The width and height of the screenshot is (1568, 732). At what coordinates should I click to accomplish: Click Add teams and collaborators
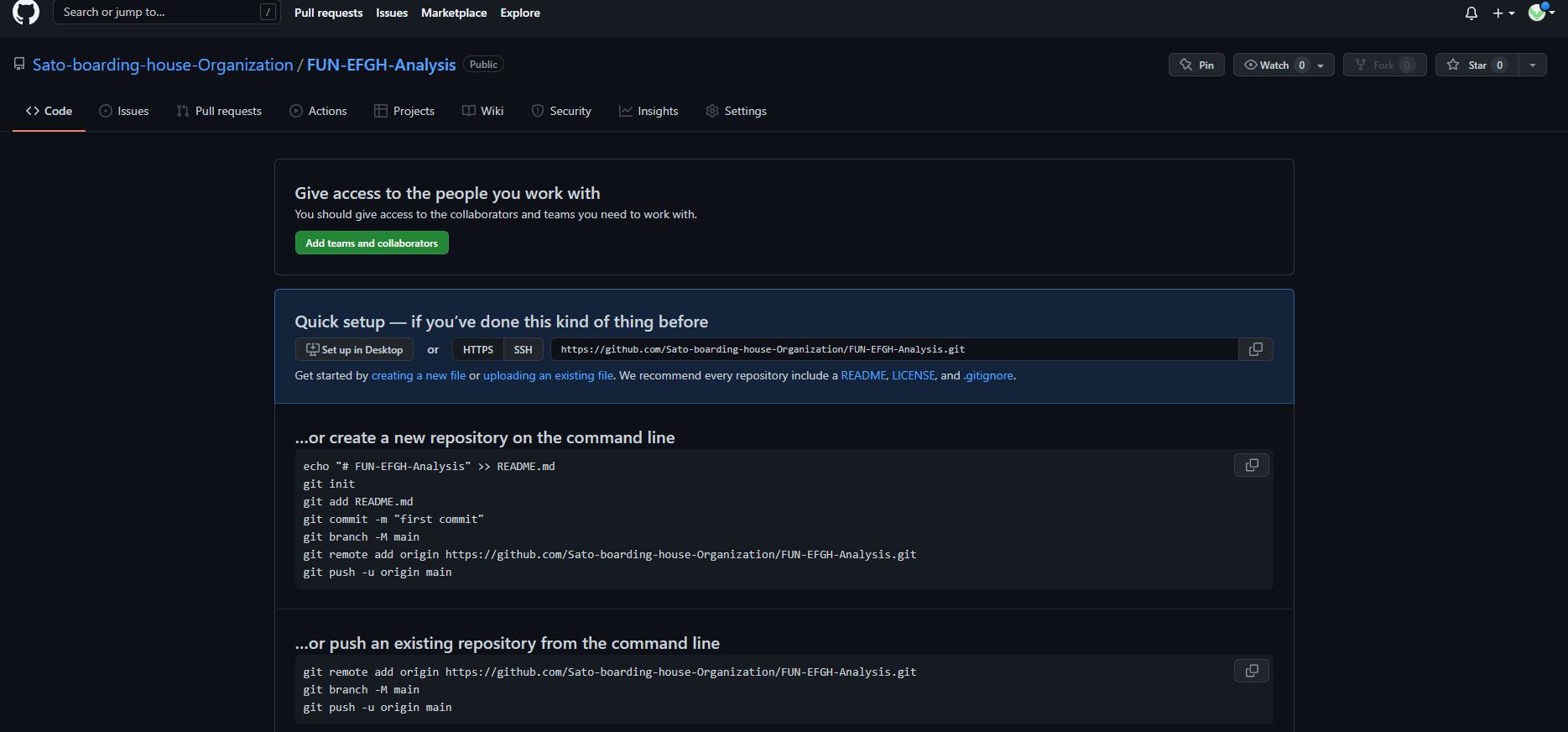coord(372,243)
